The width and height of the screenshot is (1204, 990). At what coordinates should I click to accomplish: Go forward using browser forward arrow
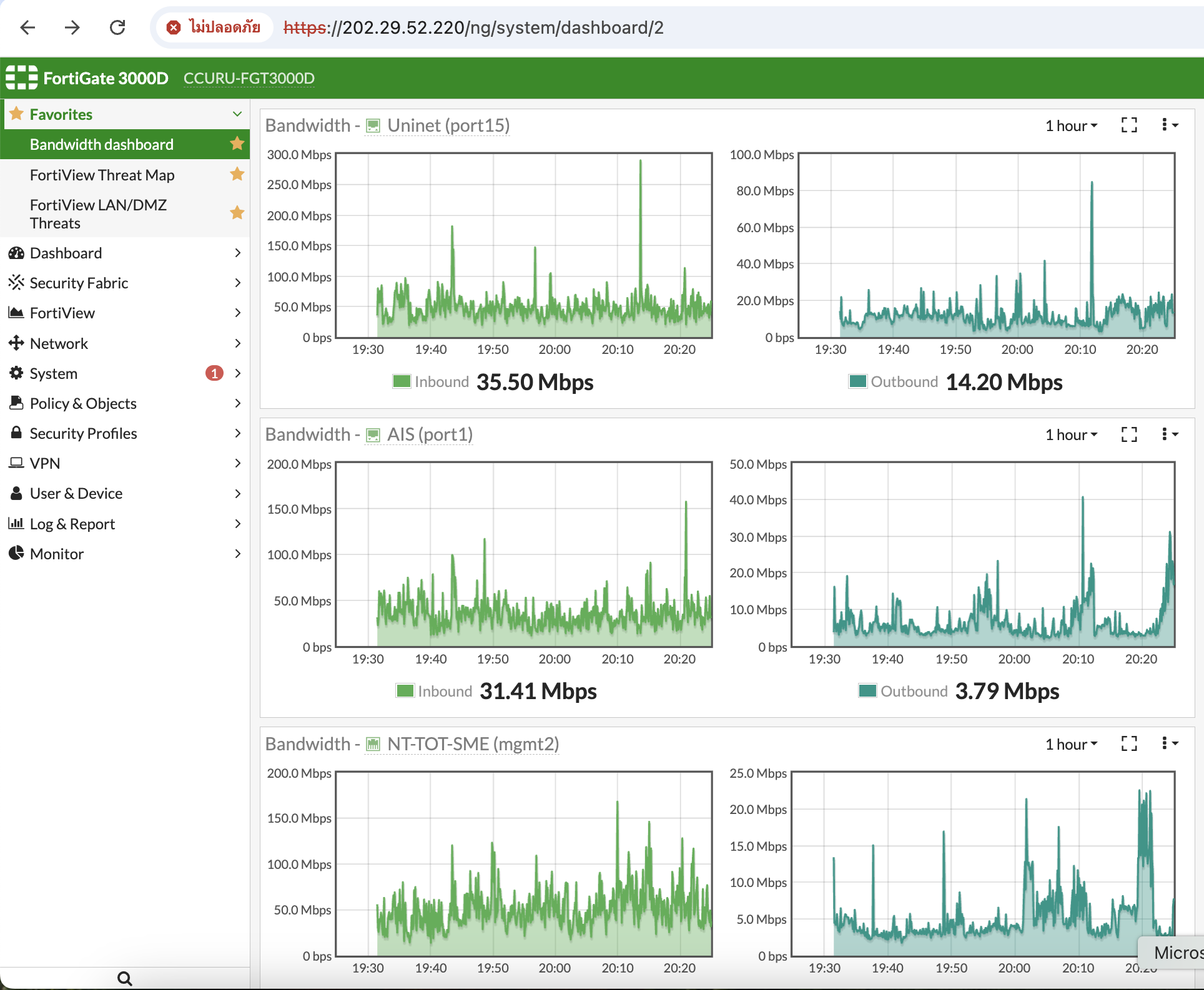click(72, 27)
